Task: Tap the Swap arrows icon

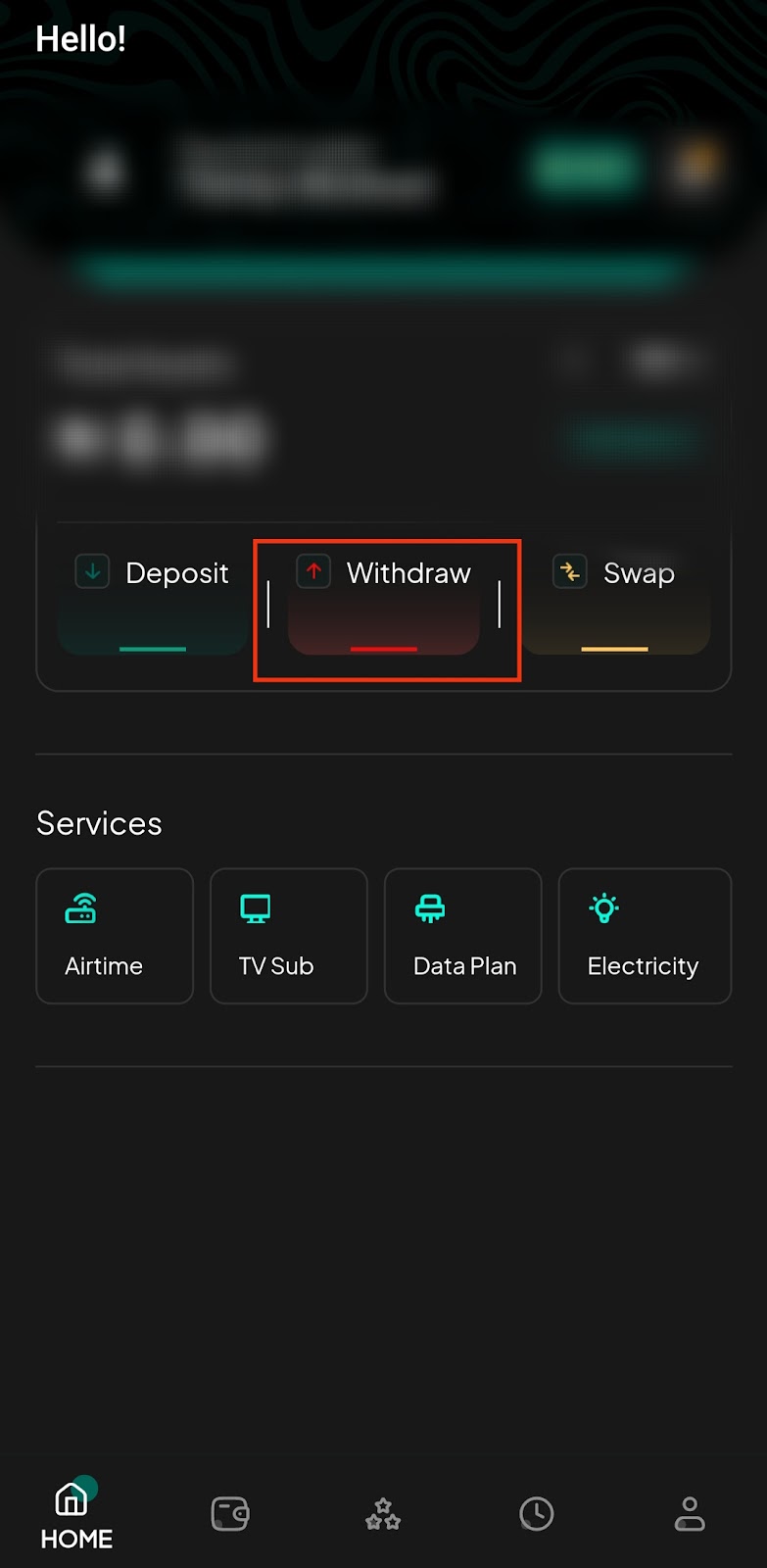Action: pos(570,571)
